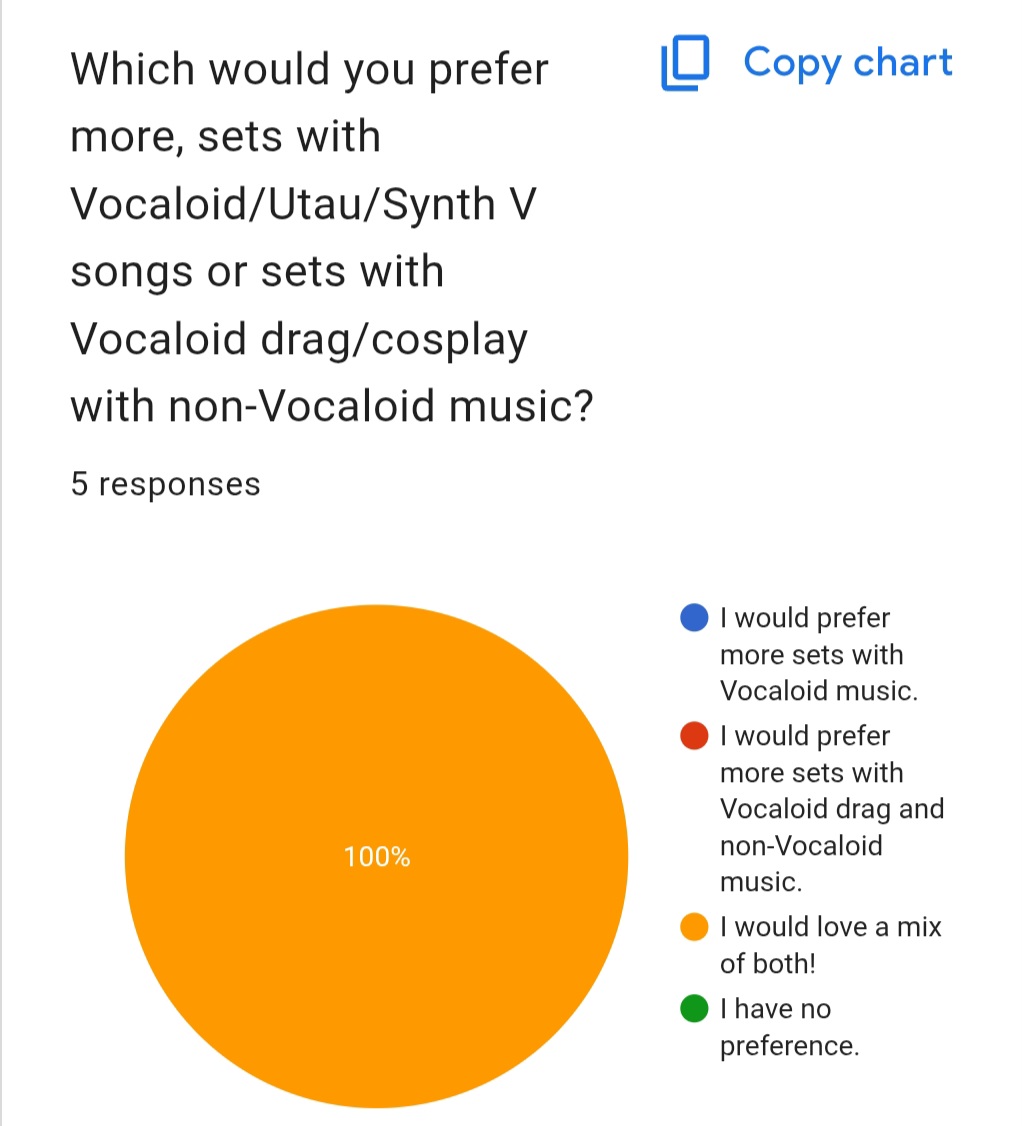This screenshot has height=1126, width=1022.
Task: Click the '5 responses' text
Action: click(x=165, y=484)
